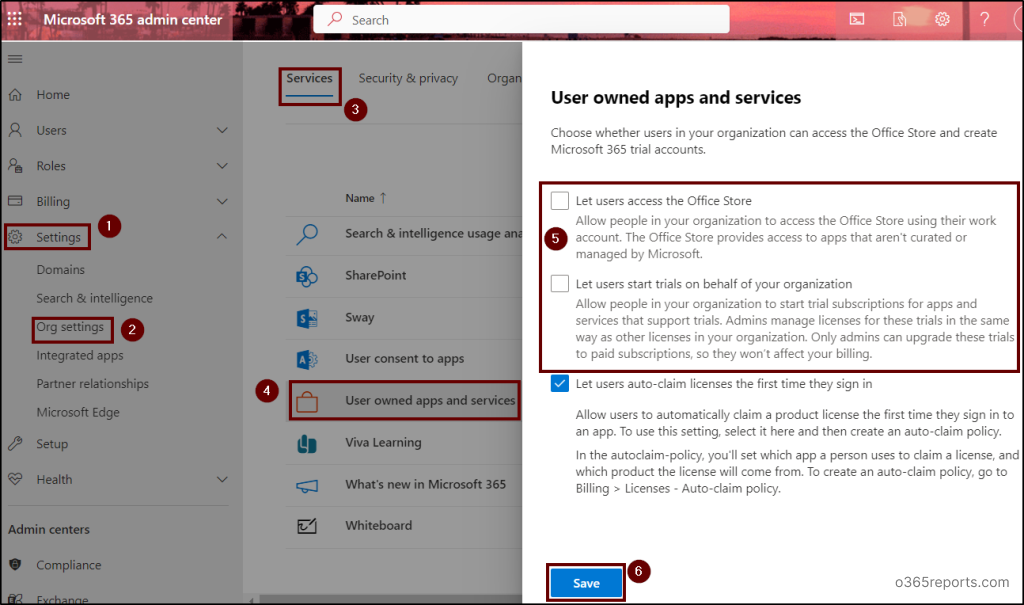Open Search & intelligence under Settings
The image size is (1024, 605).
[x=95, y=298]
